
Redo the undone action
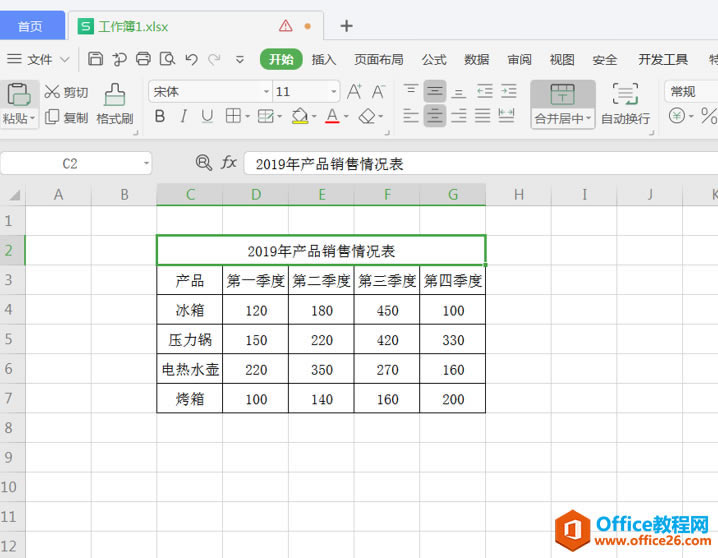(214, 59)
